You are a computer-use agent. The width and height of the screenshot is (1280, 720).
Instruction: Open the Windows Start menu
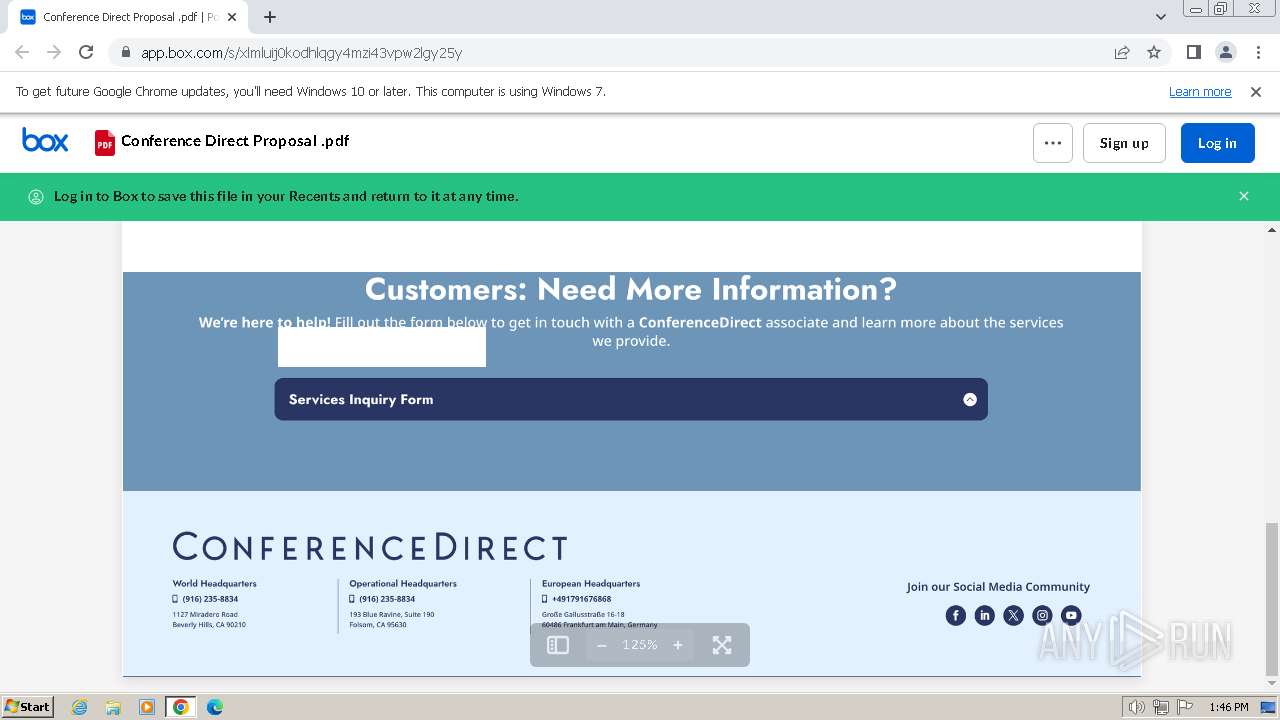(28, 707)
